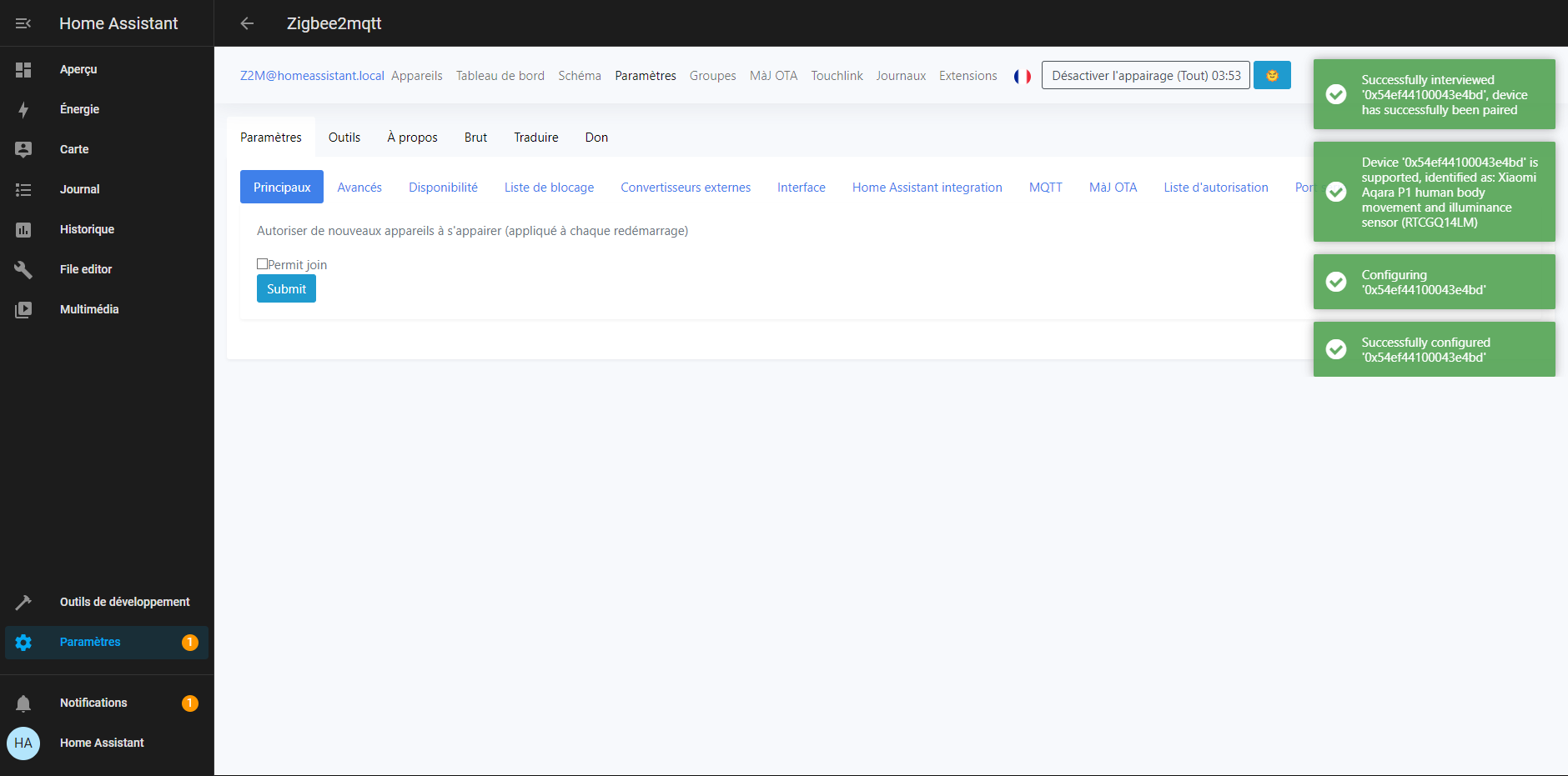Screen dimensions: 1568x776
Task: View the Journaux logs page
Action: (901, 76)
